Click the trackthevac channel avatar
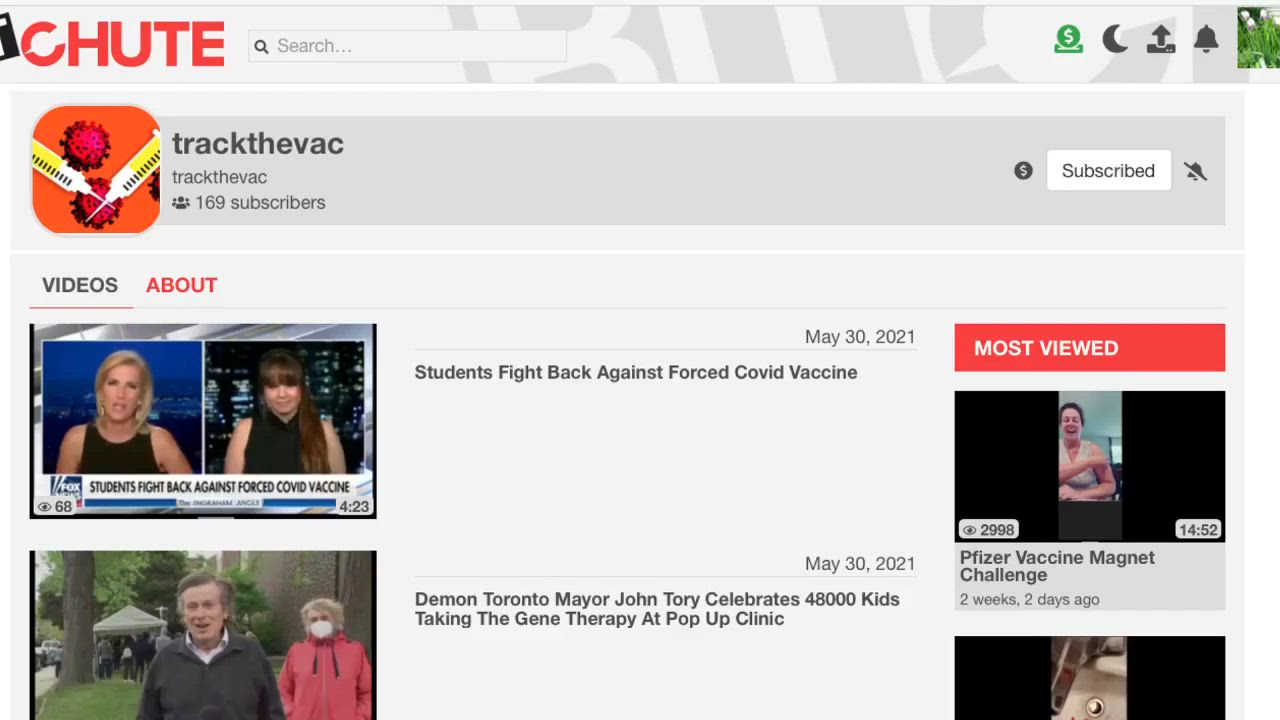Image resolution: width=1280 pixels, height=720 pixels. pos(96,170)
